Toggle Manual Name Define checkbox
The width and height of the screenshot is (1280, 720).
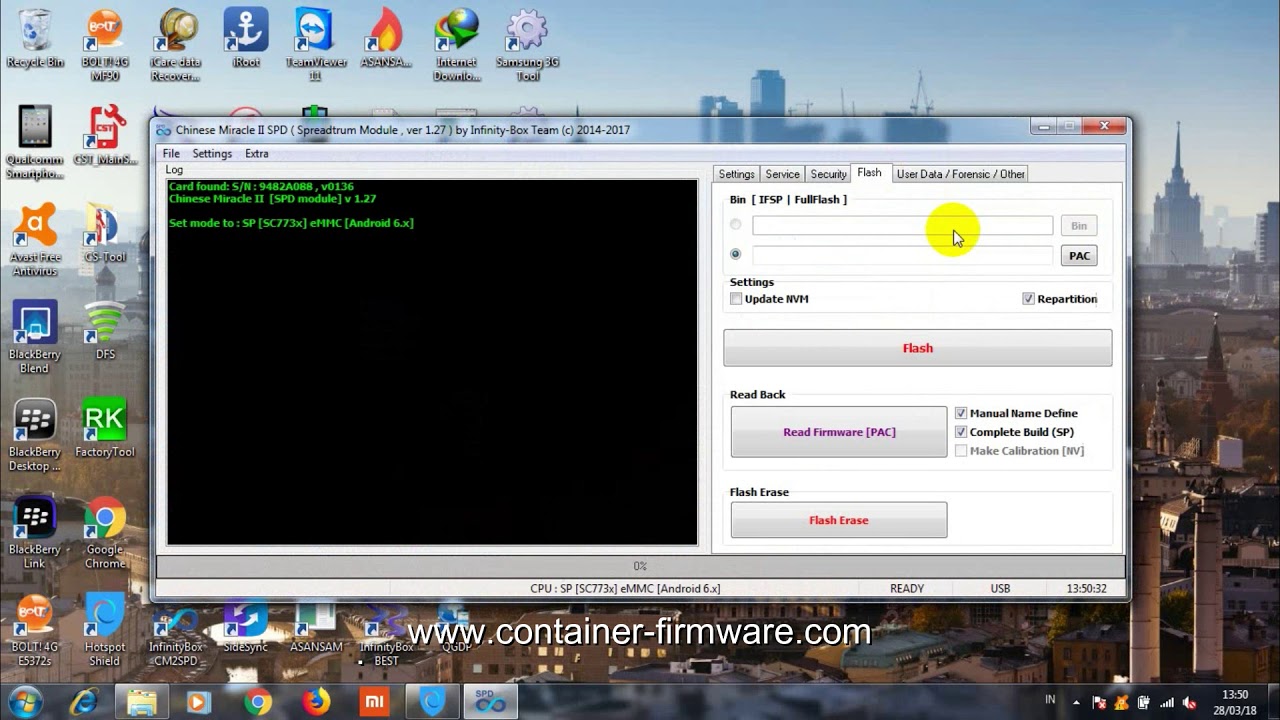[961, 413]
